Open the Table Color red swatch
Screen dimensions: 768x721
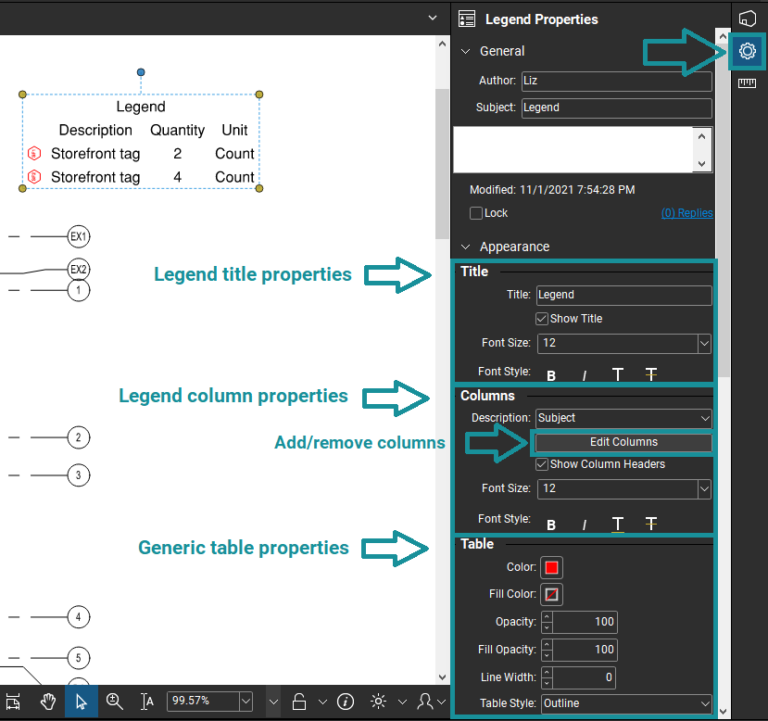click(552, 567)
